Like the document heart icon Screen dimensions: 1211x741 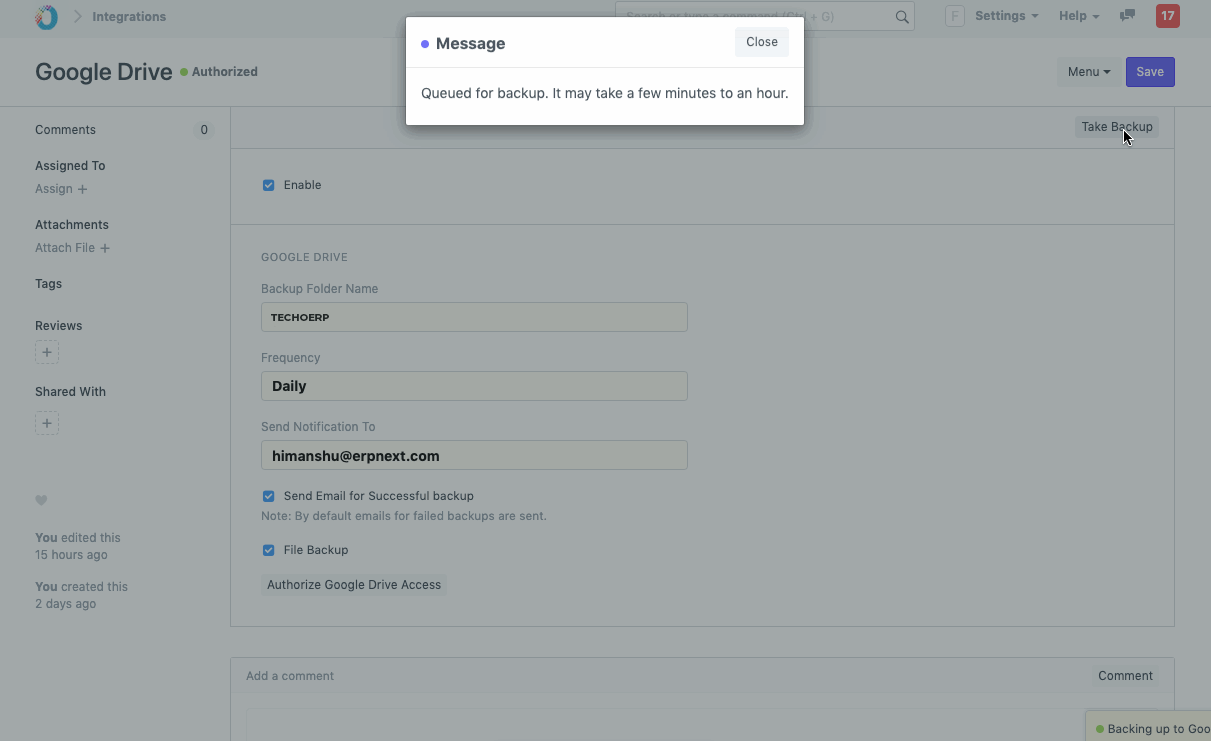pos(41,500)
